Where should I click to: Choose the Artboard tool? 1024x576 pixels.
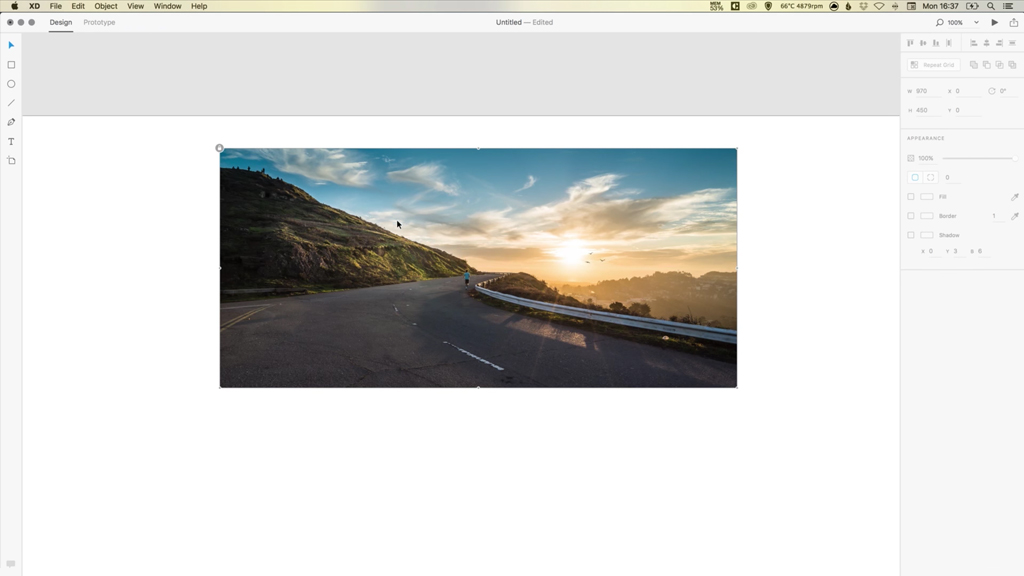11,160
